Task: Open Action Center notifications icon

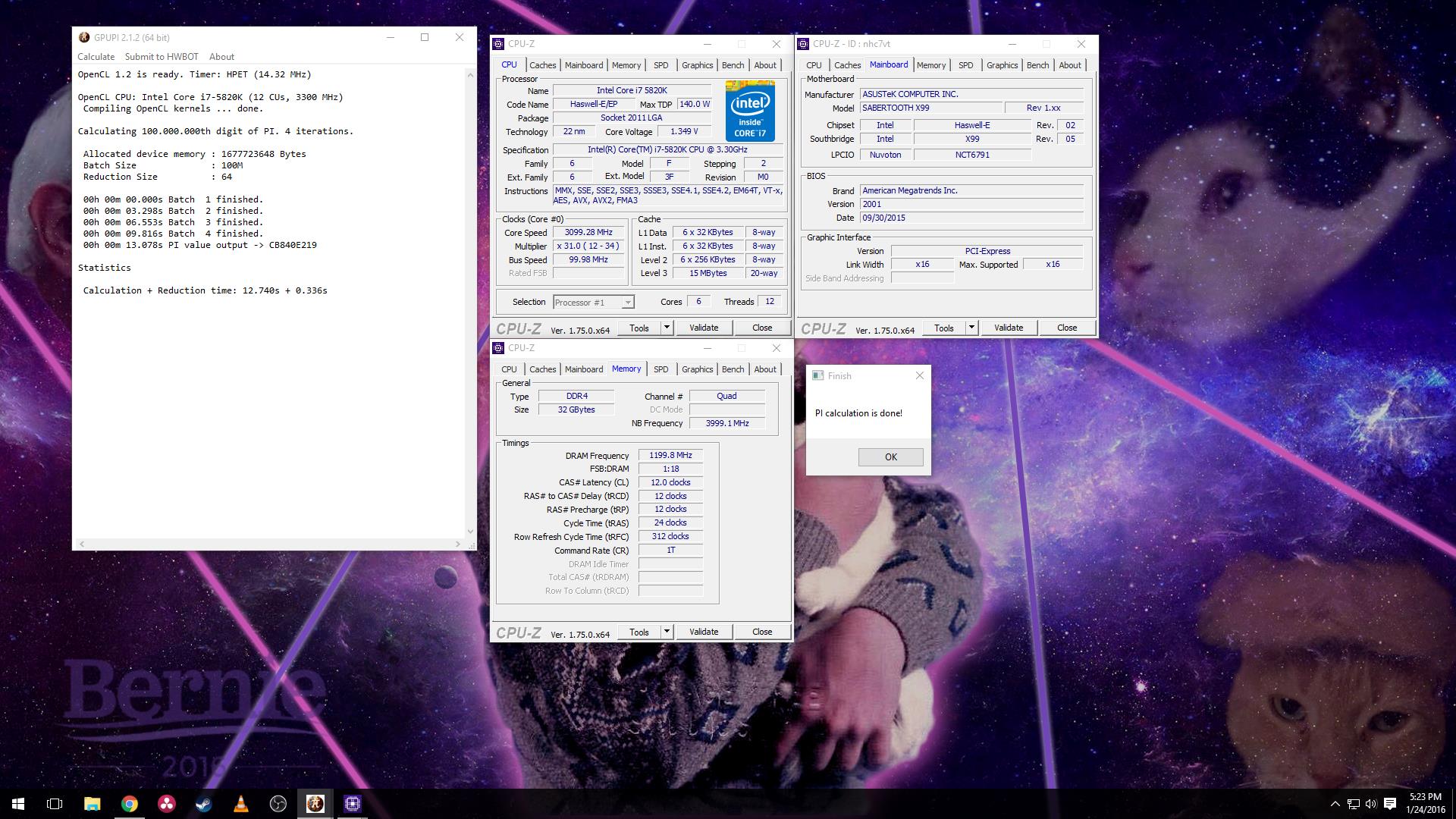Action: click(1390, 804)
